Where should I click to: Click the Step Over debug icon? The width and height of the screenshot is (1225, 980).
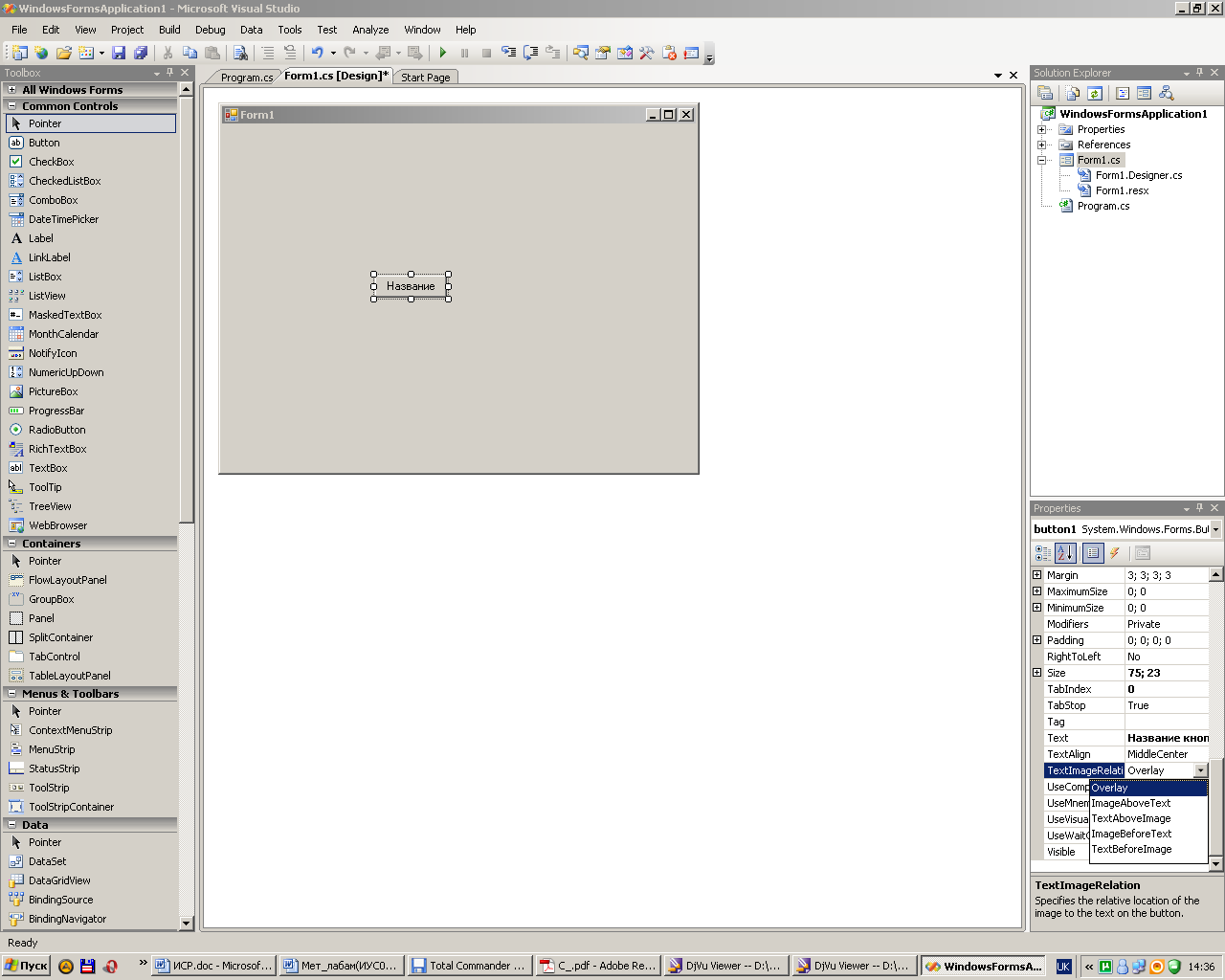(530, 53)
